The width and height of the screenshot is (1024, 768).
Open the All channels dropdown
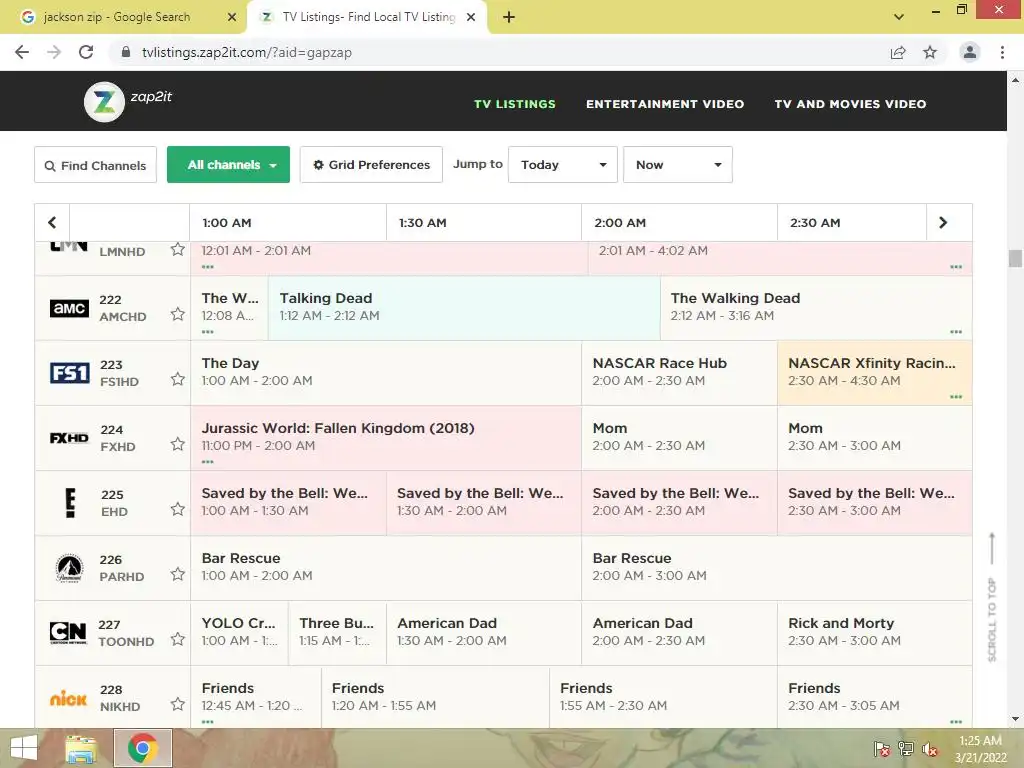point(228,165)
